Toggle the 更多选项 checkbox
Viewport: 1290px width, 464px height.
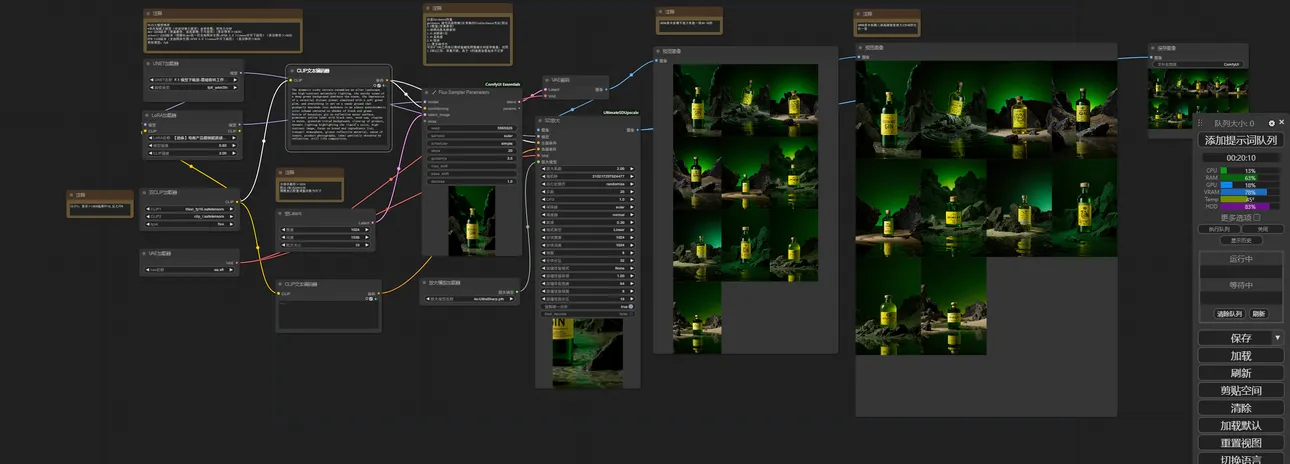1257,217
